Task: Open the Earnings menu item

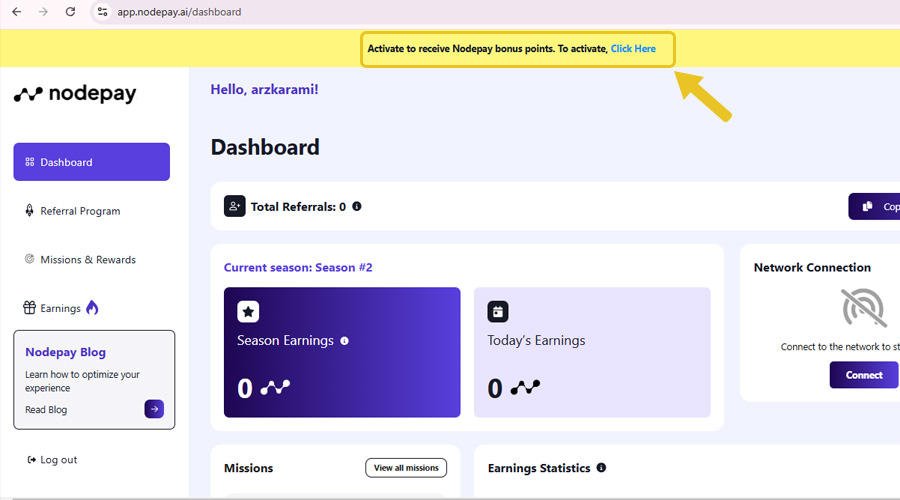Action: (x=60, y=308)
